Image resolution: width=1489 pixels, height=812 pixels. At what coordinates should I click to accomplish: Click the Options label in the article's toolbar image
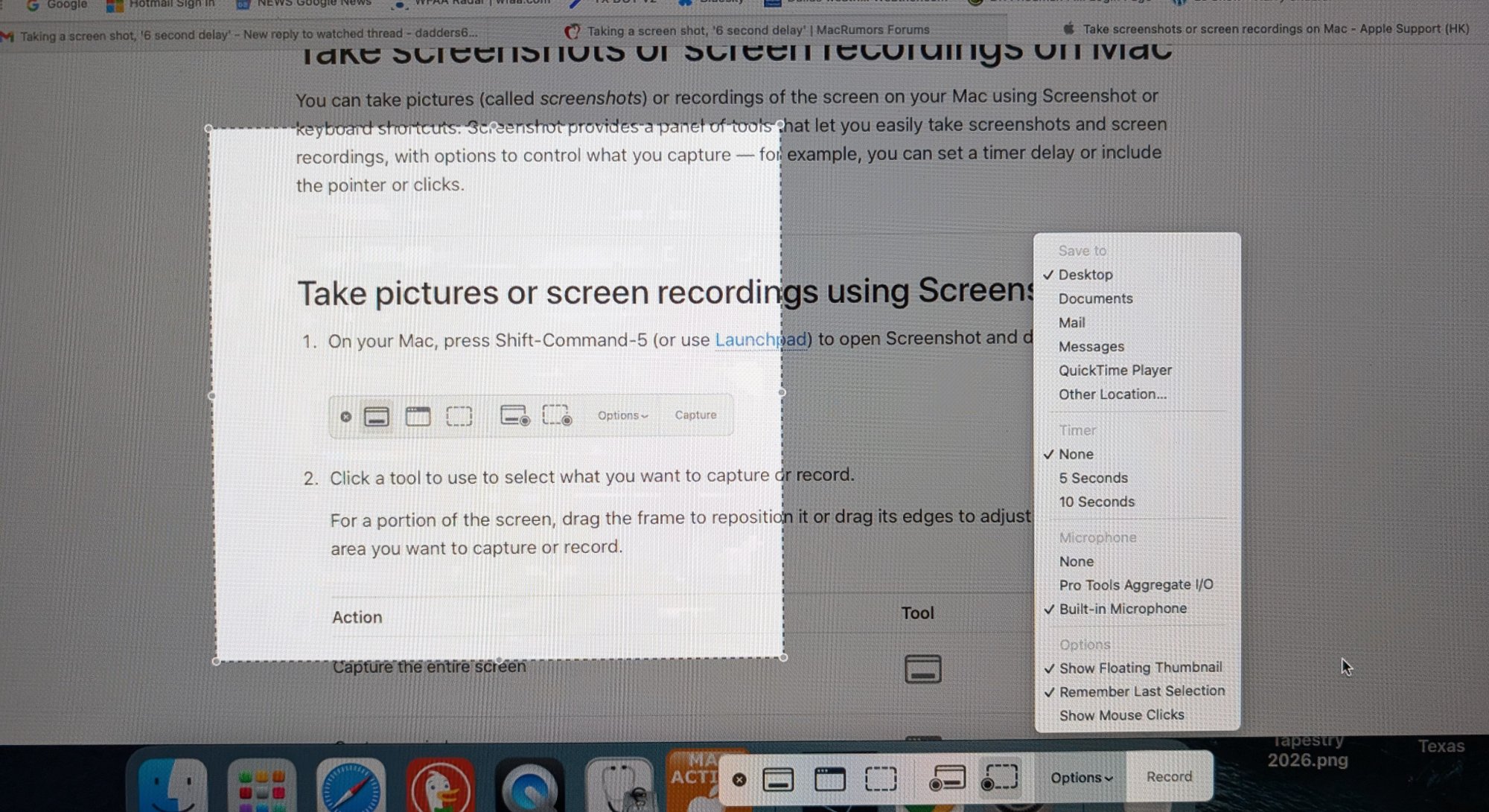pos(623,415)
